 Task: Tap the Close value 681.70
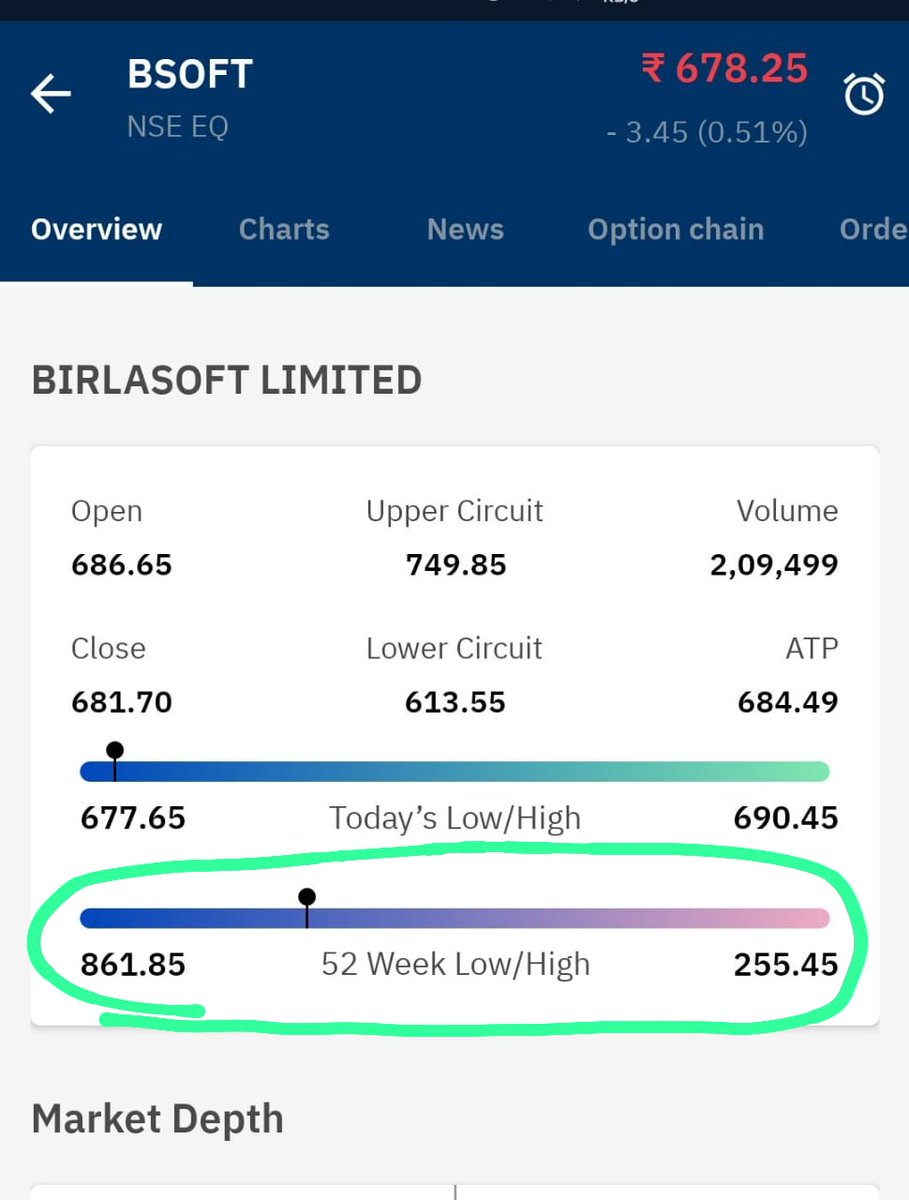pyautogui.click(x=122, y=702)
